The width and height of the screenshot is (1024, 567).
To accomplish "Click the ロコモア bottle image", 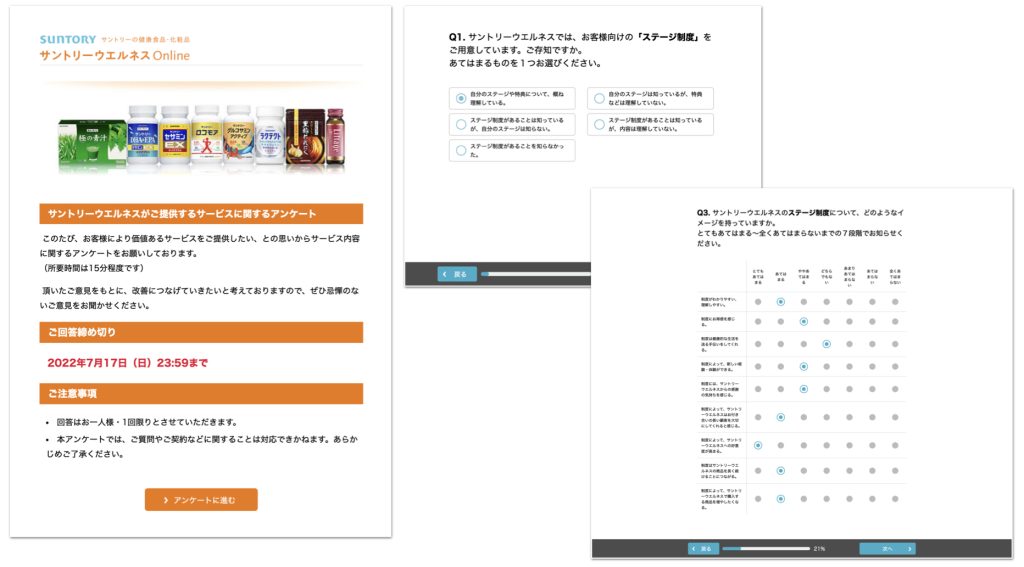I will (206, 135).
